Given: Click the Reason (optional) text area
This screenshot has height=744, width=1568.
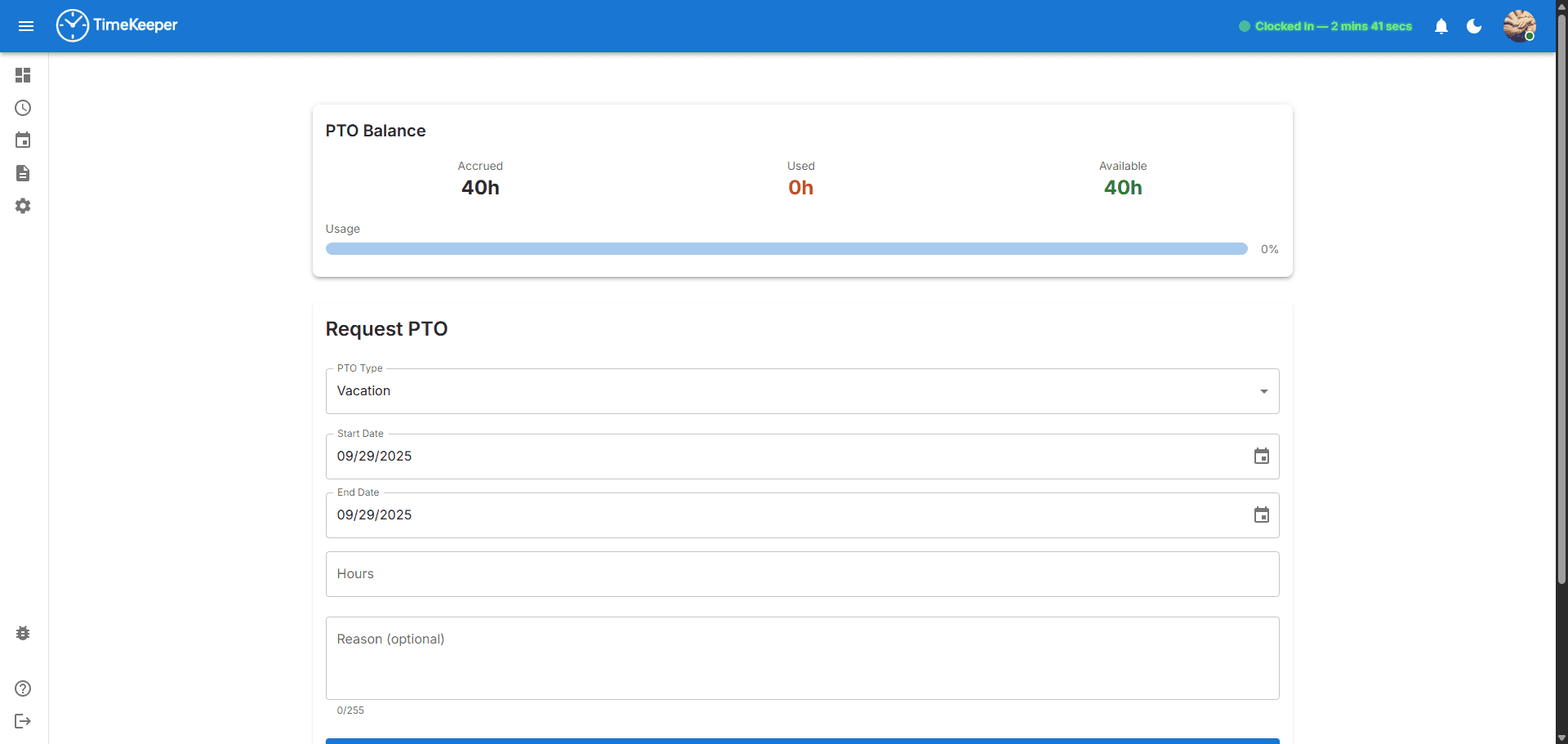Looking at the screenshot, I should point(802,657).
